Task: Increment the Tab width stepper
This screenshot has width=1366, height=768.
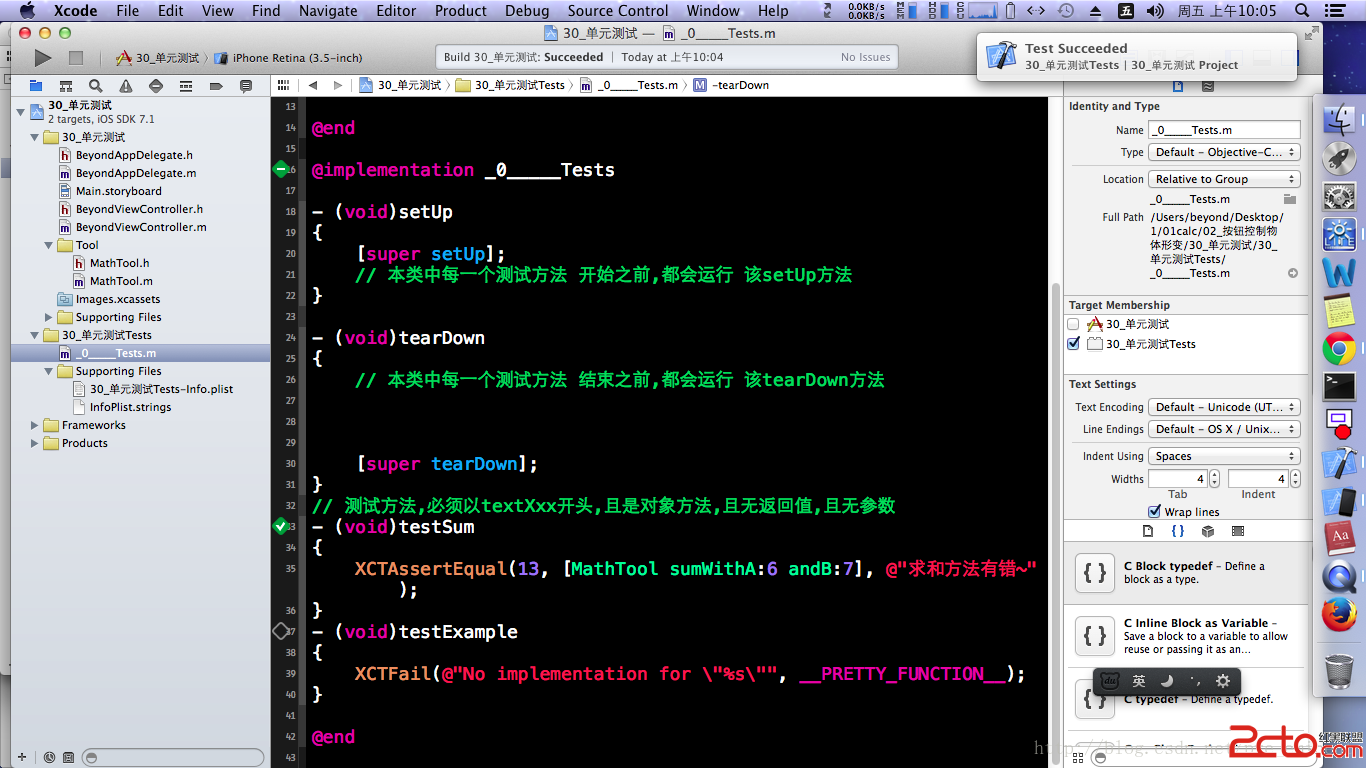Action: [1215, 475]
